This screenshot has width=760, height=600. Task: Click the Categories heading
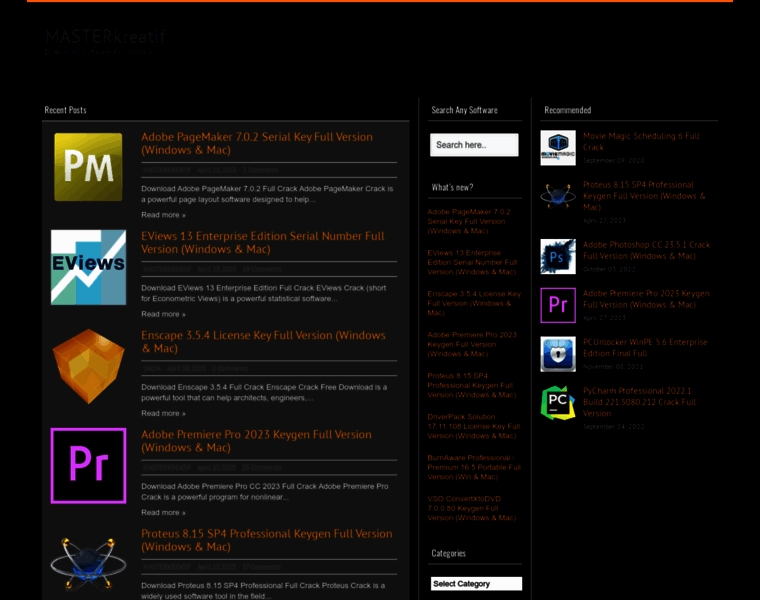pos(448,553)
